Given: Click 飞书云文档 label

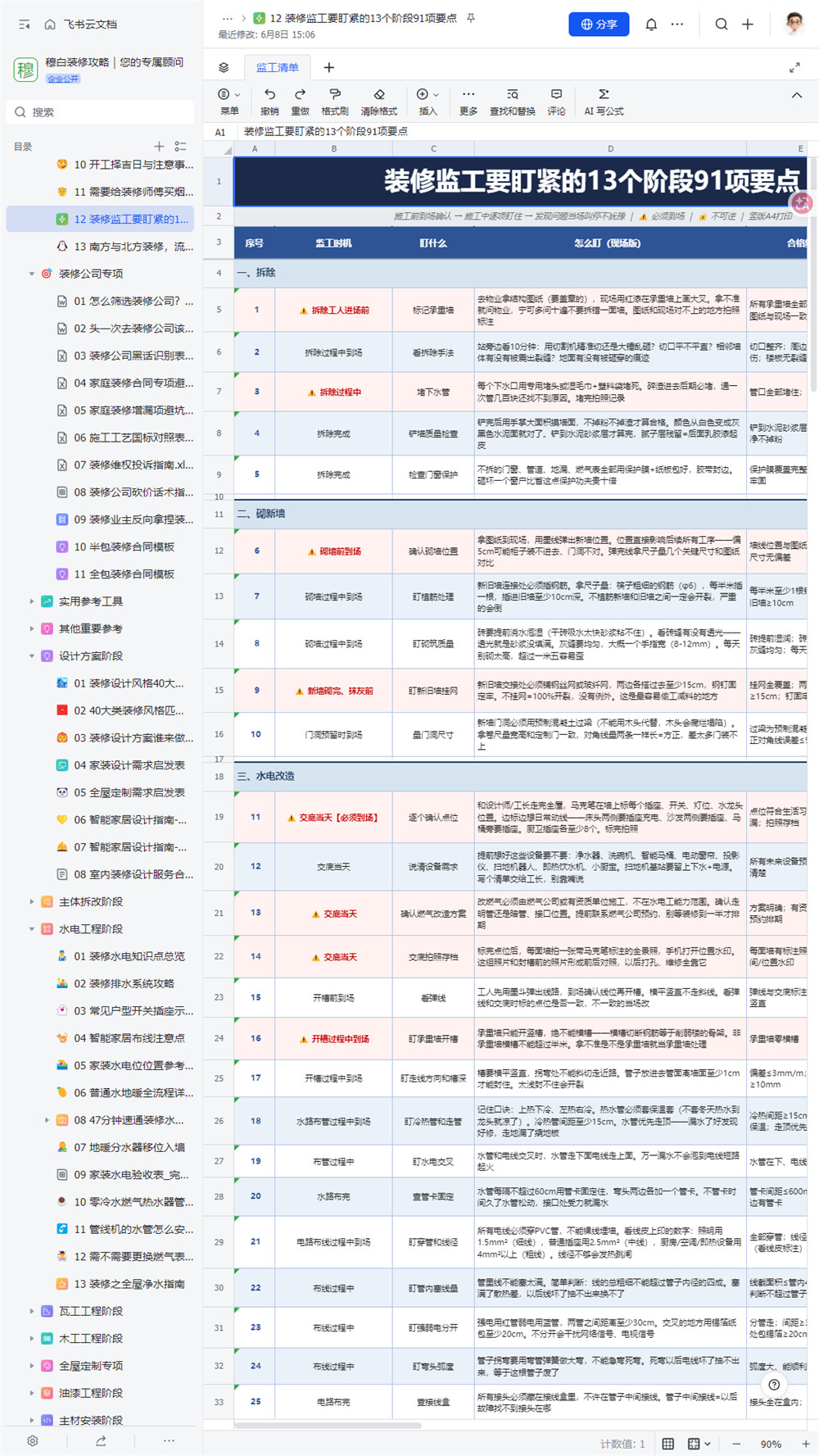Looking at the screenshot, I should click(90, 25).
